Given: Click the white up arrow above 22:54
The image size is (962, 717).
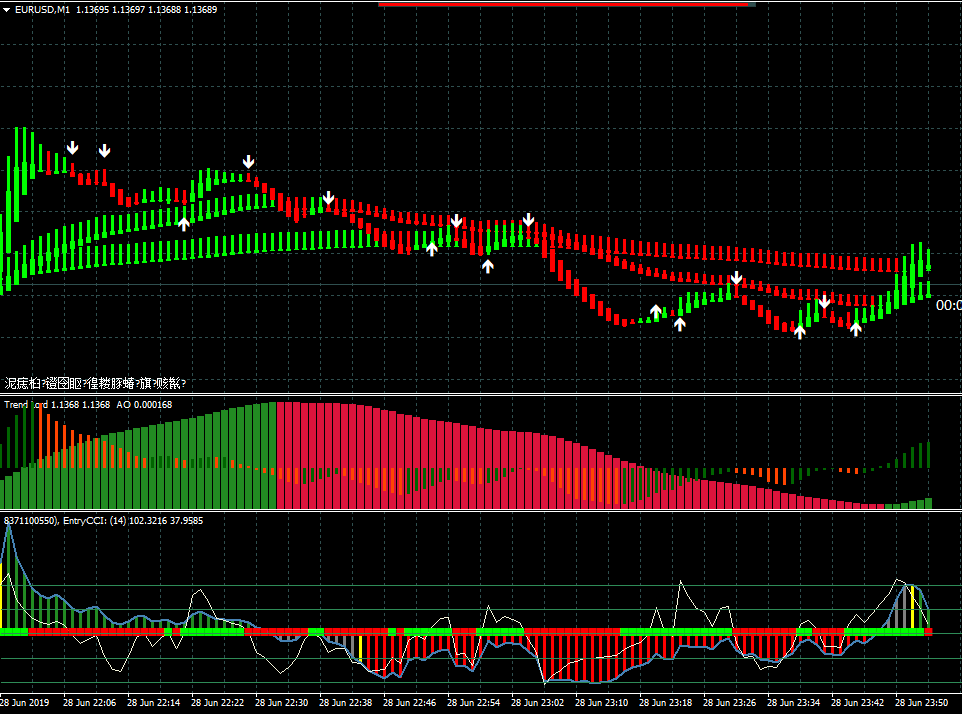Looking at the screenshot, I should pos(488,265).
